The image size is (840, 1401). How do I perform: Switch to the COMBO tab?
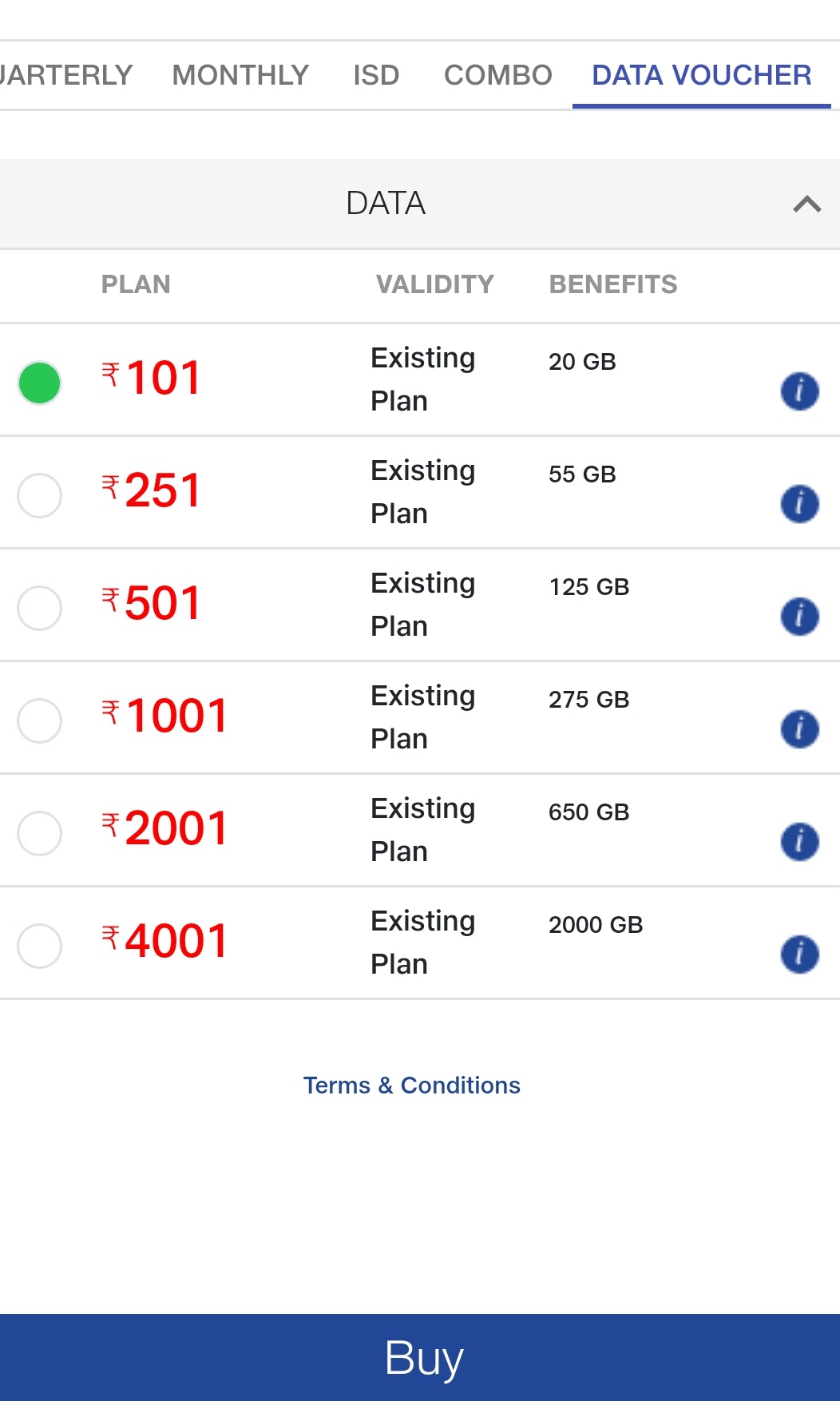[498, 75]
